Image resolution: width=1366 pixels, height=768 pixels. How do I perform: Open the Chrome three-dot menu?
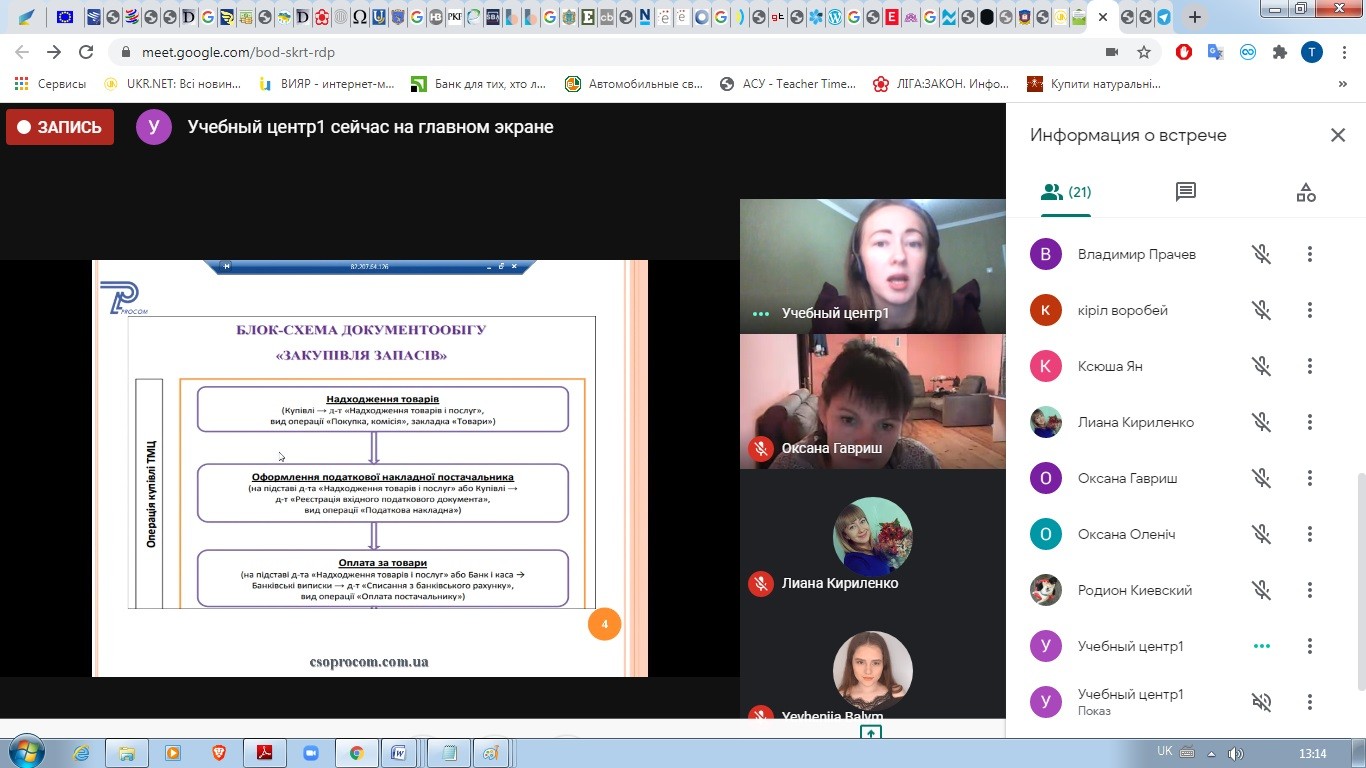(x=1344, y=52)
